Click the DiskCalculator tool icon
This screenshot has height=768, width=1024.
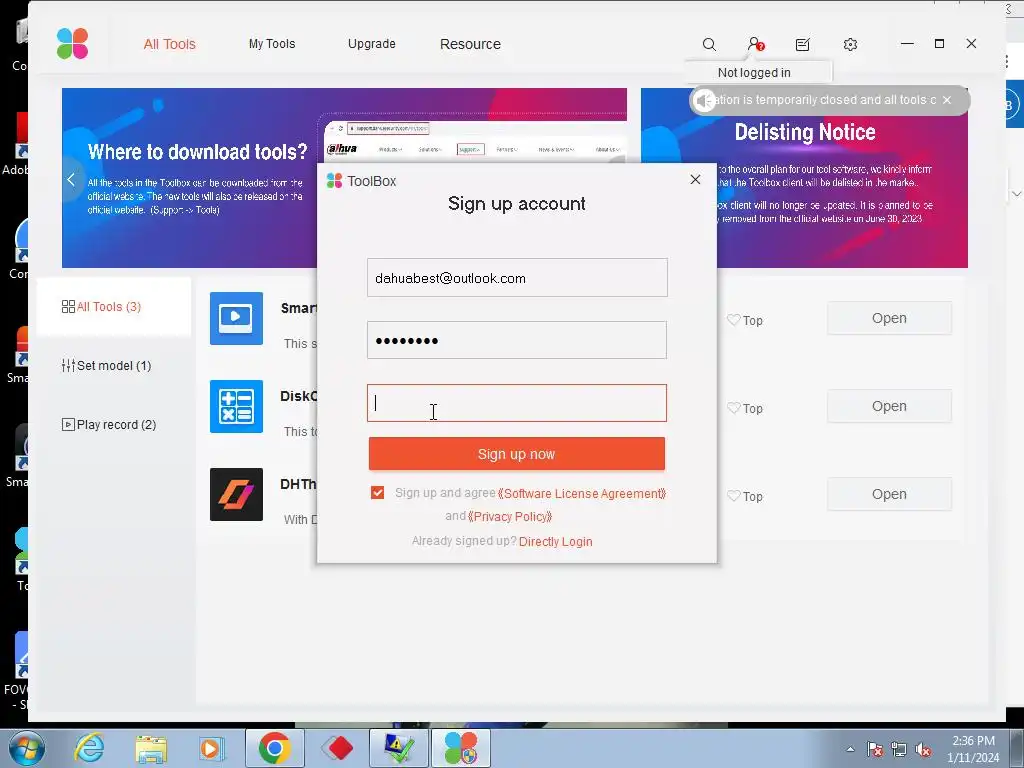236,406
